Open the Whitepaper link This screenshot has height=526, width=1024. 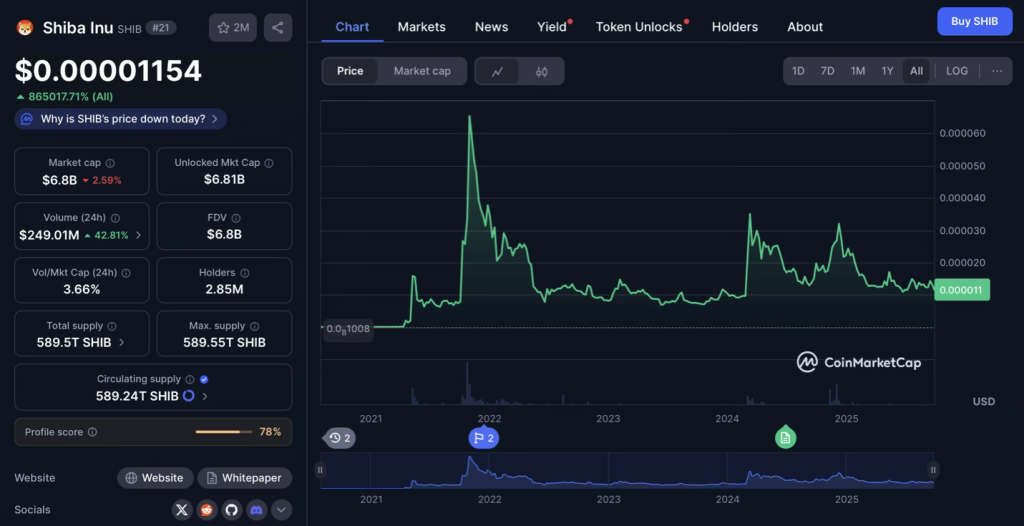[245, 478]
